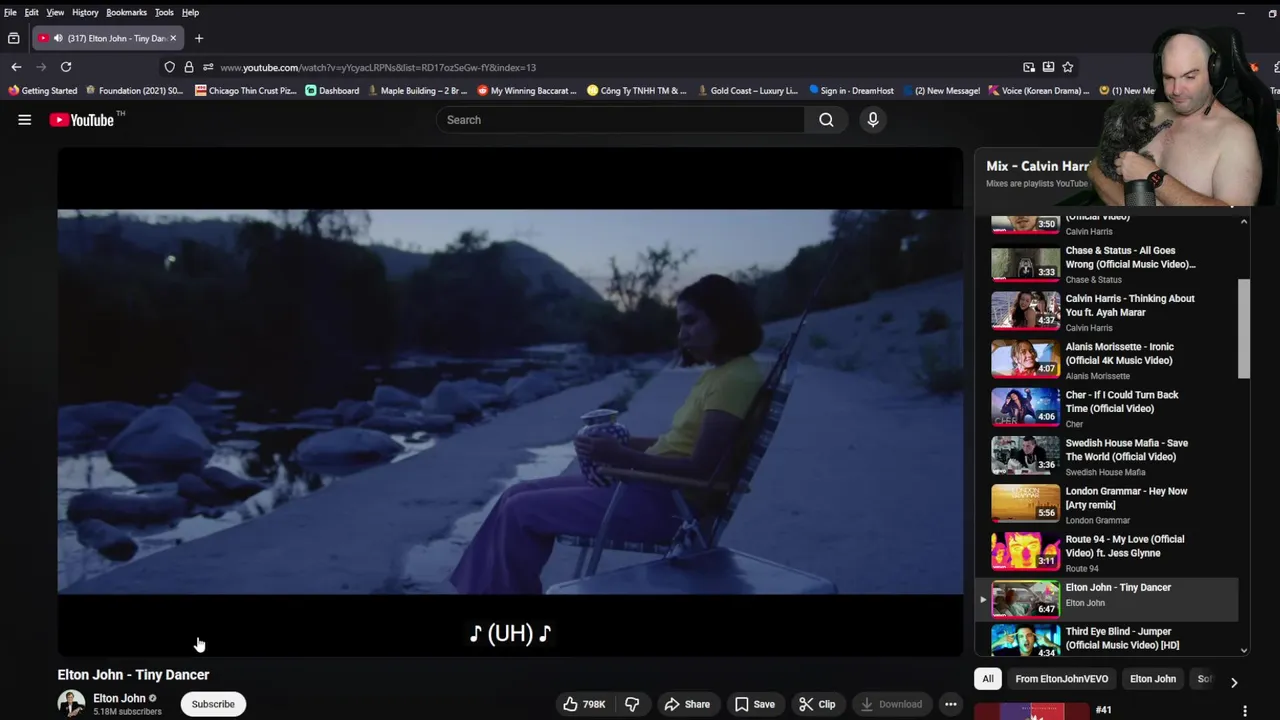Open options for video #41 in recommendations
Image resolution: width=1280 pixels, height=720 pixels.
tap(1245, 711)
